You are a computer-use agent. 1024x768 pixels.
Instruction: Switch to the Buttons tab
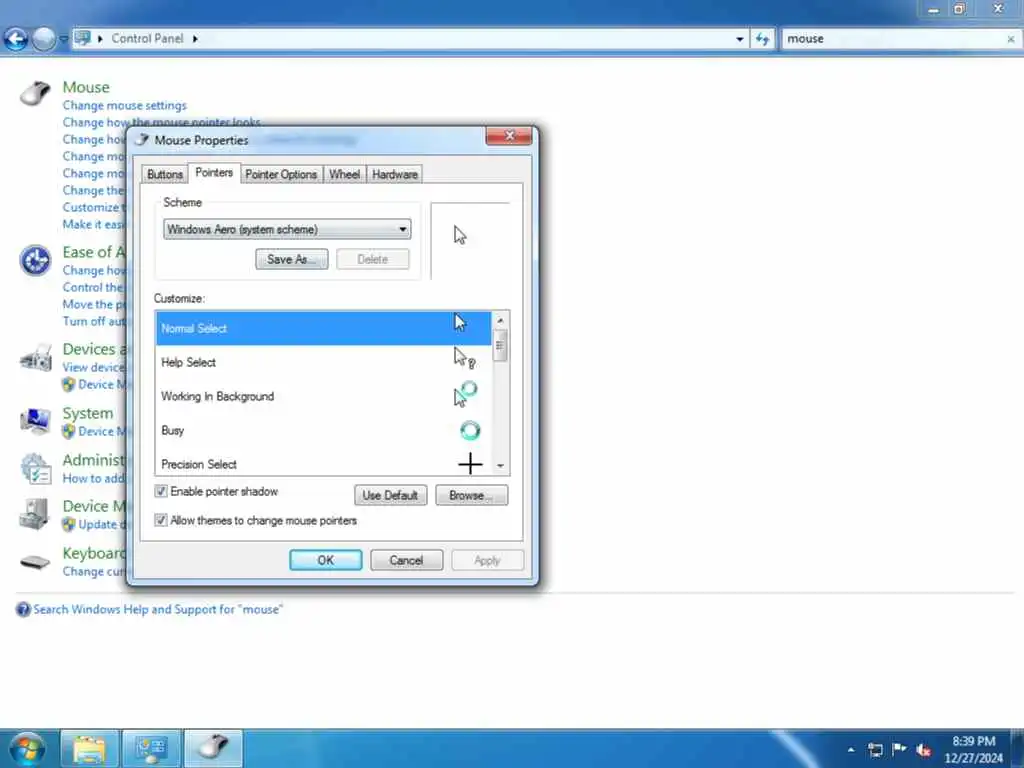click(x=165, y=174)
